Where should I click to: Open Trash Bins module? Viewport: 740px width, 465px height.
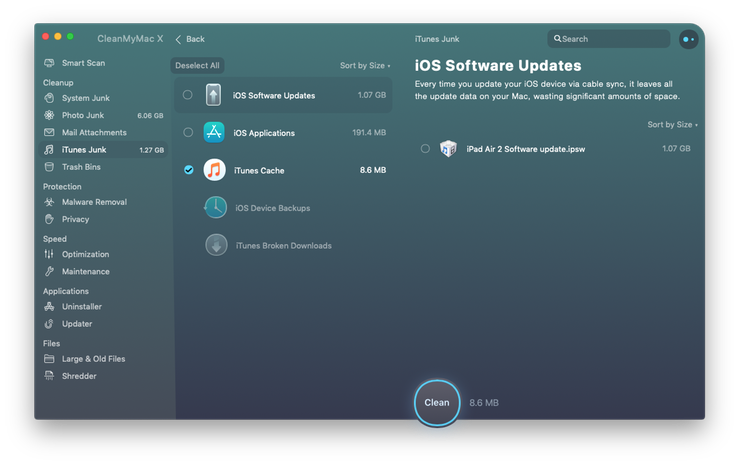[x=81, y=167]
